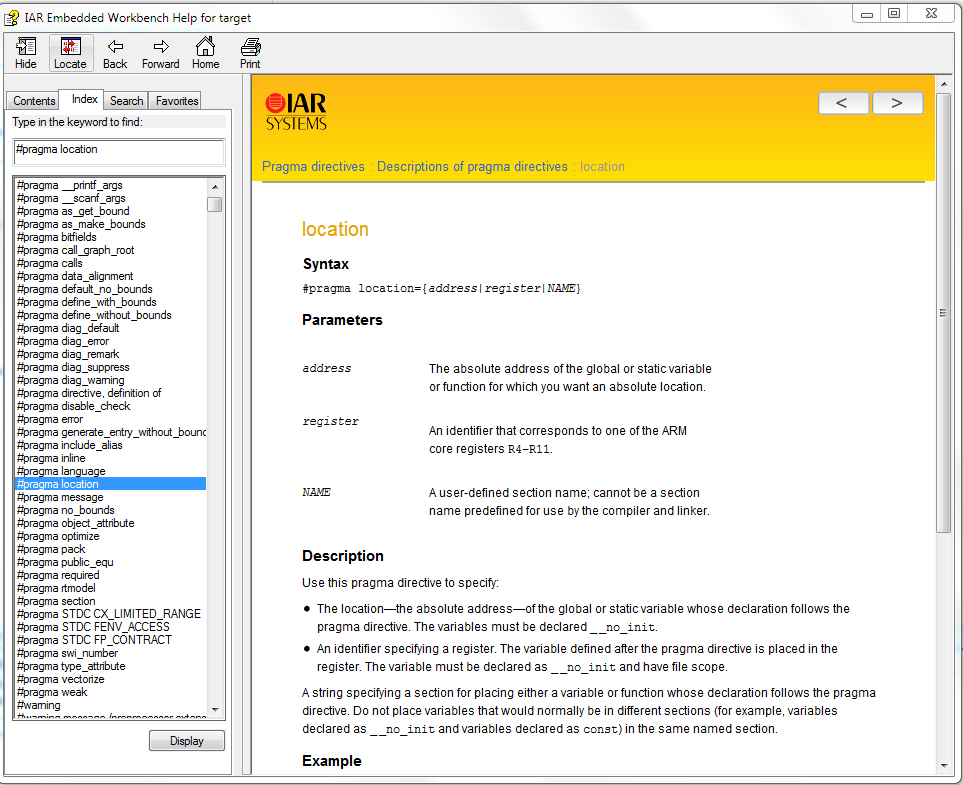The height and width of the screenshot is (785, 963).
Task: Click the keyword input field
Action: 119,151
